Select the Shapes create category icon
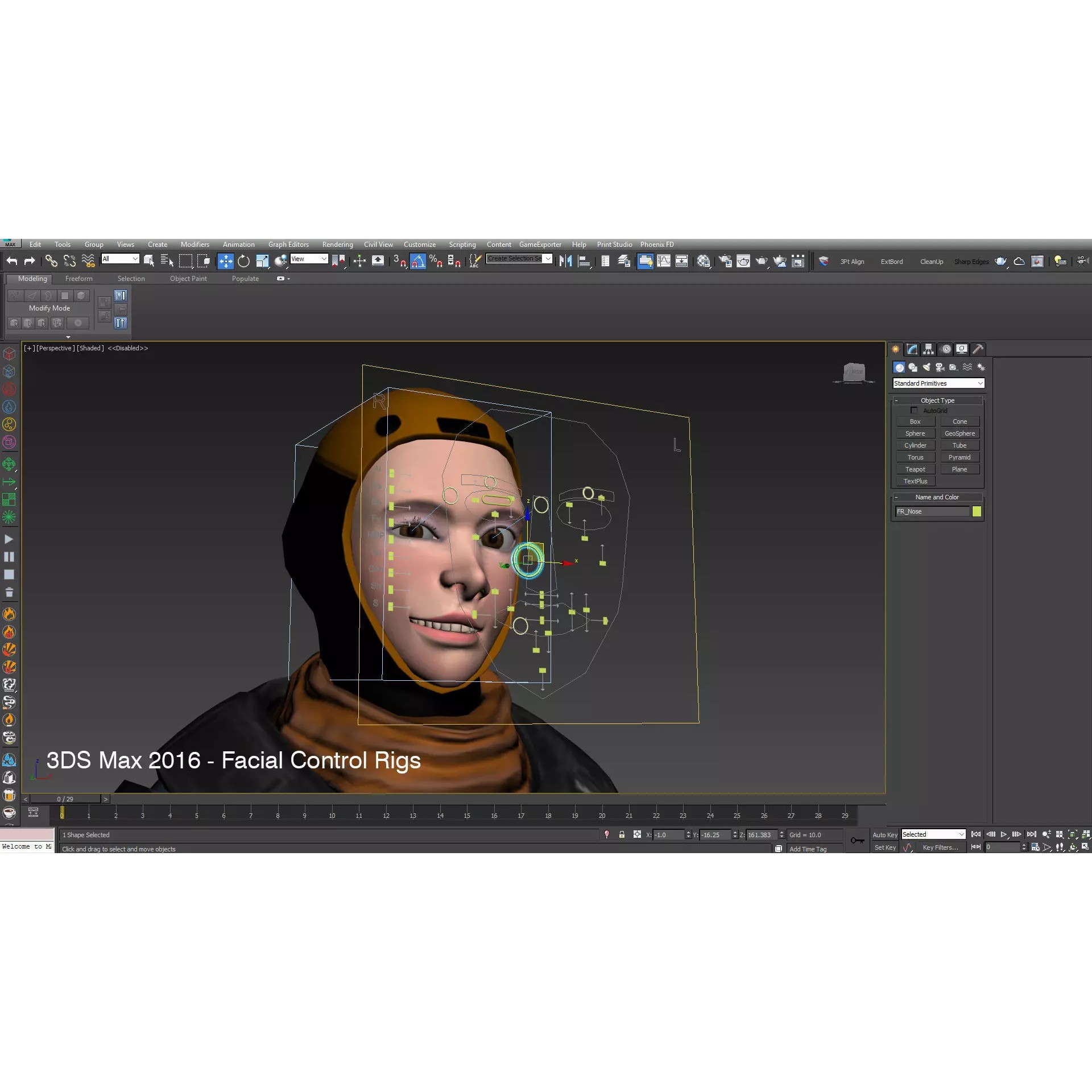Viewport: 1092px width, 1092px height. 913,367
